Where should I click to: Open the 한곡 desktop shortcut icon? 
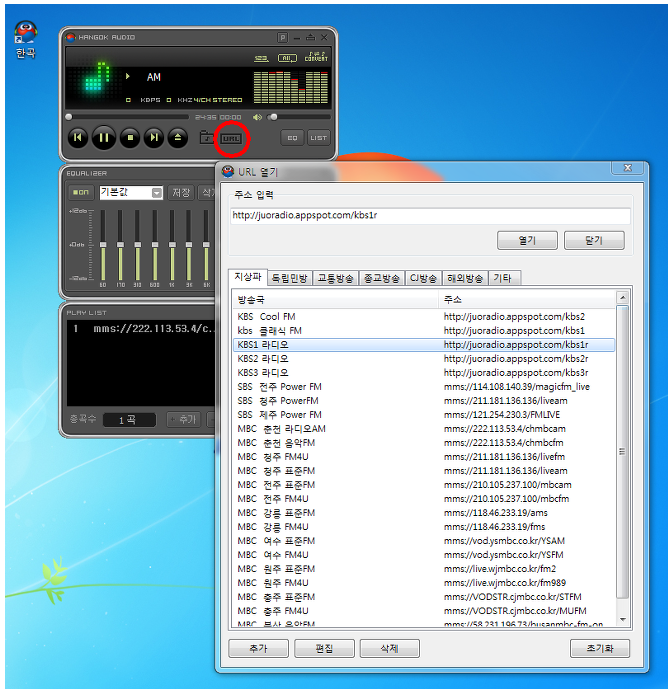click(25, 40)
